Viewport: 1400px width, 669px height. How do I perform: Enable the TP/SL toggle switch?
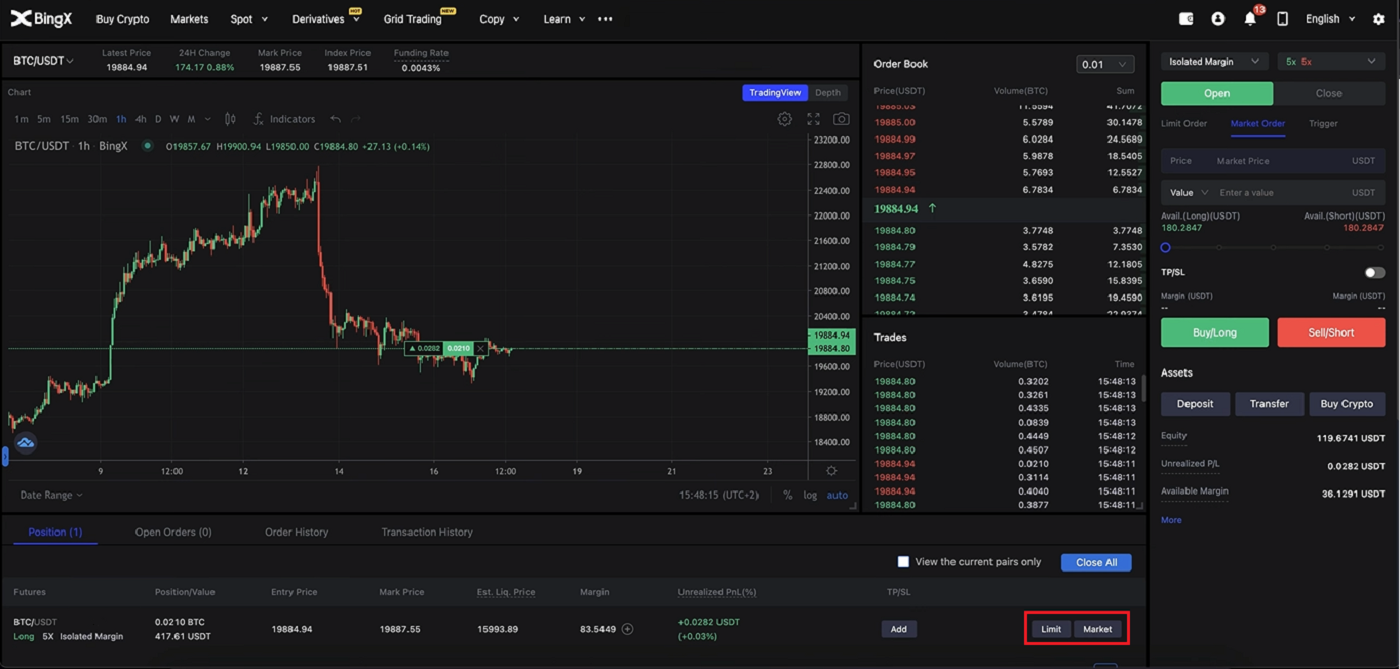point(1373,271)
